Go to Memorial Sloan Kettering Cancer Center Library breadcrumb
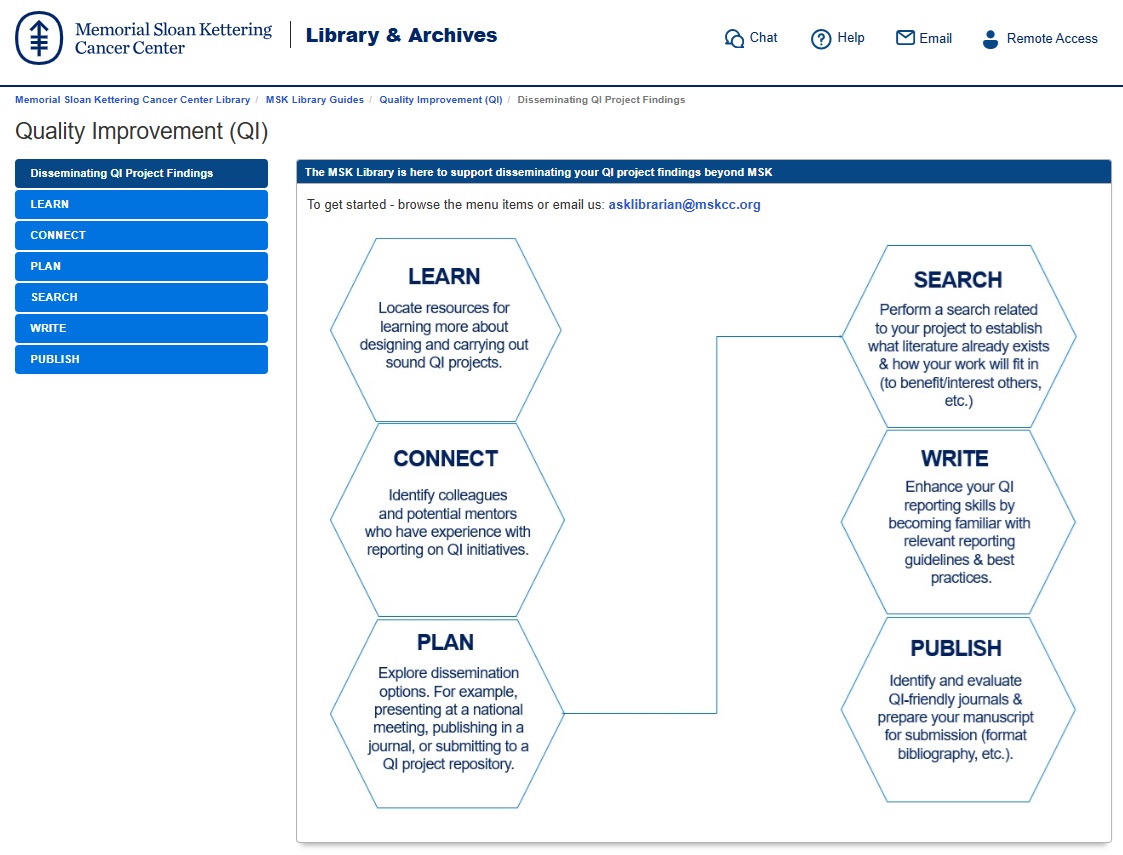Image resolution: width=1123 pixels, height=855 pixels. pyautogui.click(x=132, y=100)
